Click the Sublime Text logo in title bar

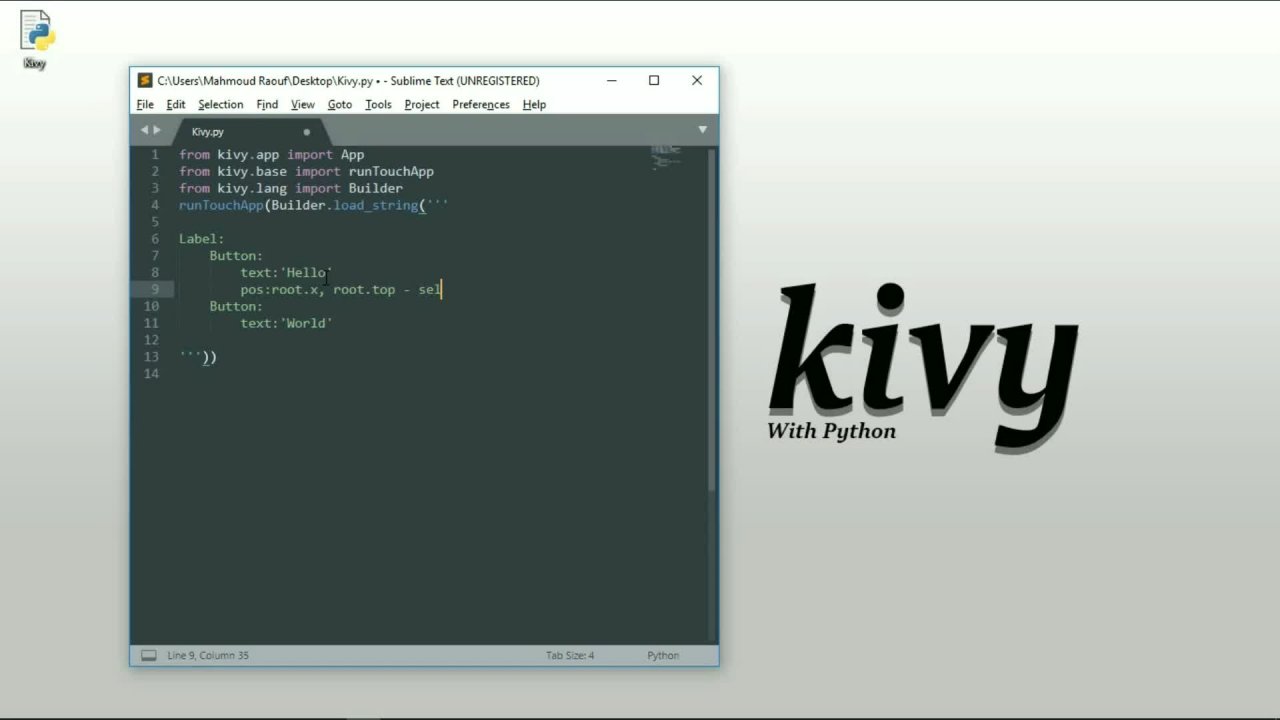[145, 81]
